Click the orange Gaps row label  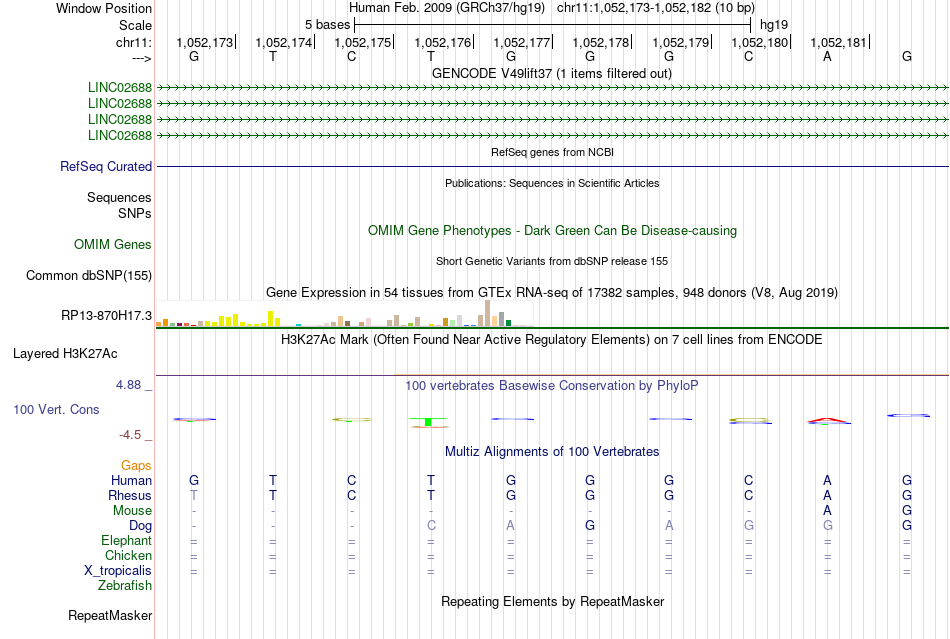136,465
